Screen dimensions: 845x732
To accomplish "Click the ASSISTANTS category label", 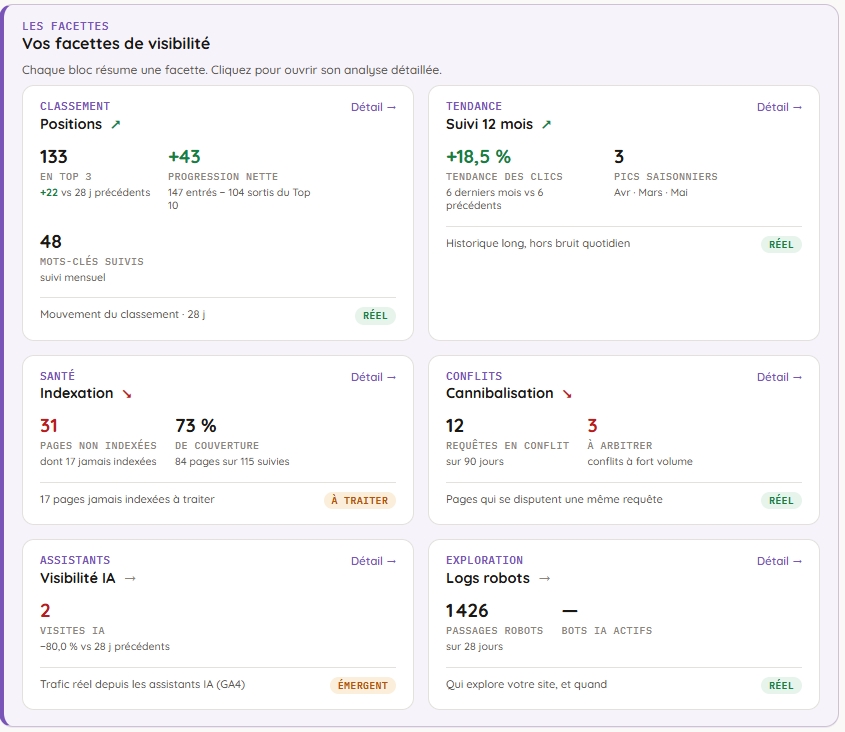I will (75, 560).
